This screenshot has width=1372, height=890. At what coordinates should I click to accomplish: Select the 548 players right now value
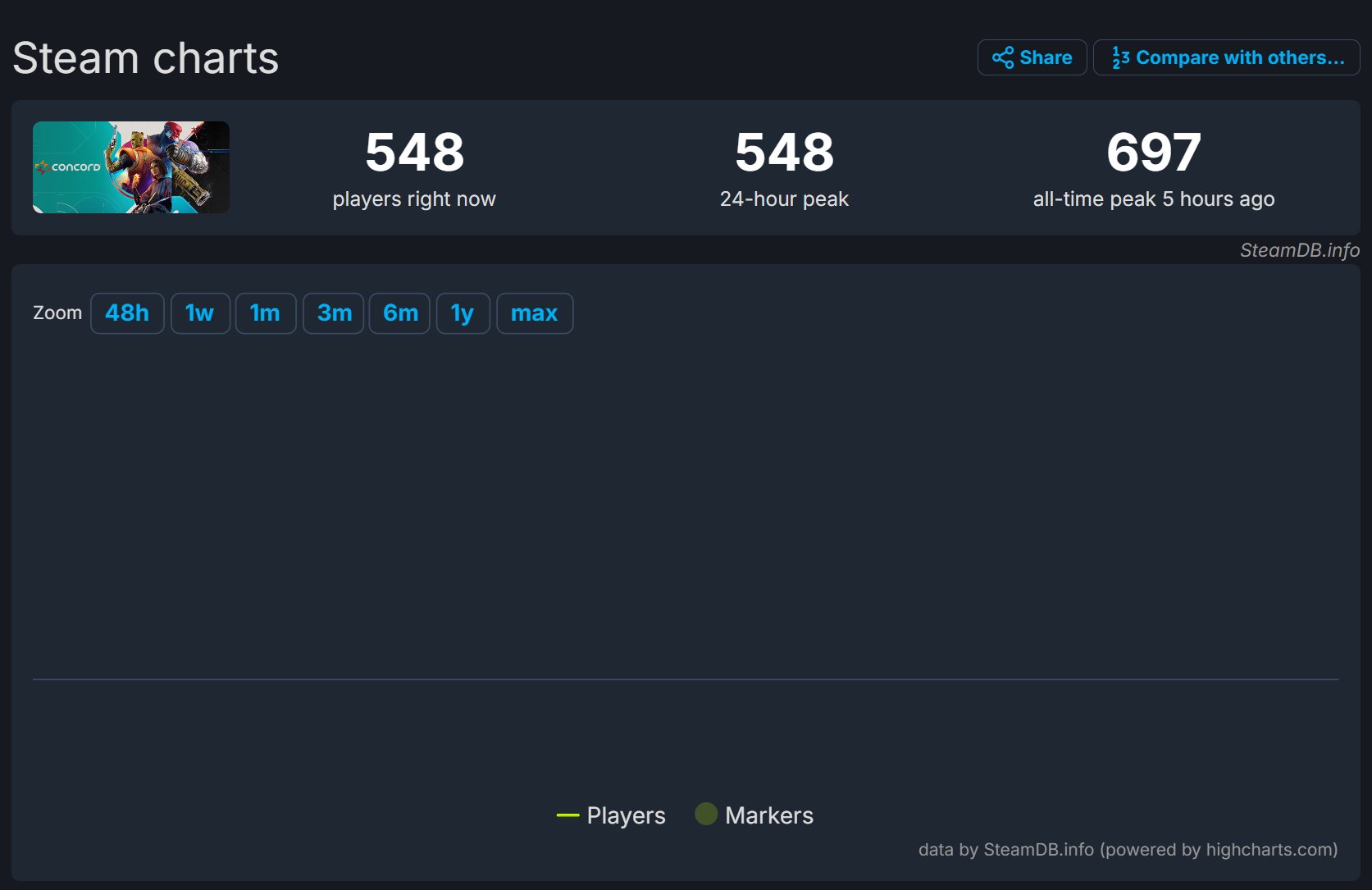click(x=415, y=153)
